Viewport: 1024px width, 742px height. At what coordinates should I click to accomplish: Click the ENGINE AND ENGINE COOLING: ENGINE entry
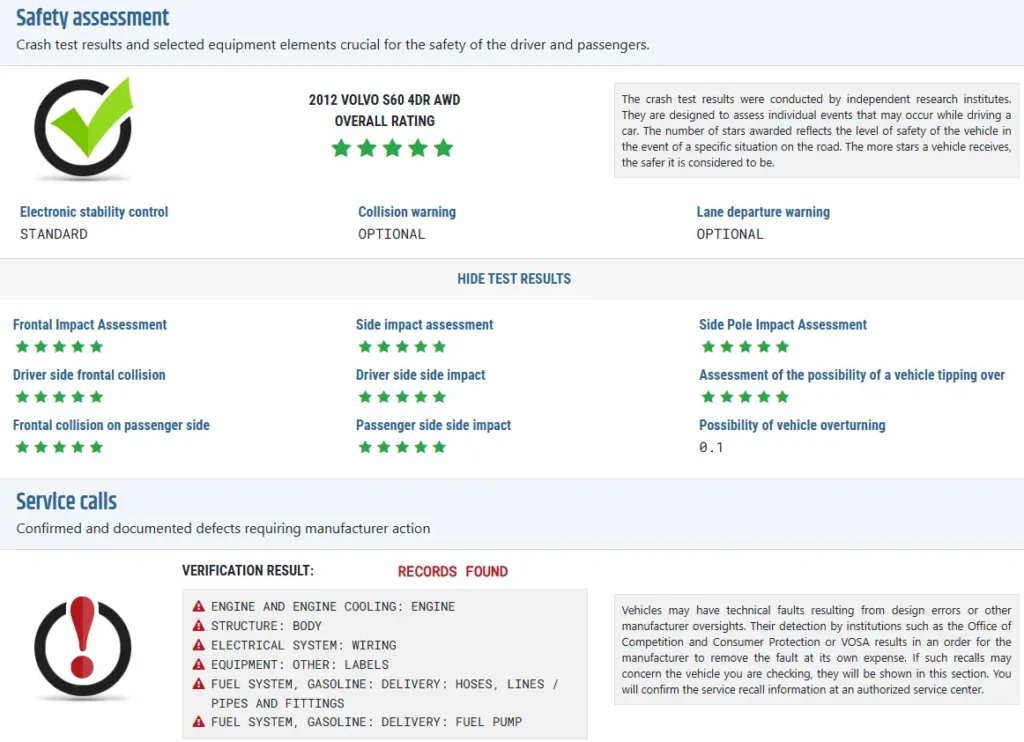[333, 606]
